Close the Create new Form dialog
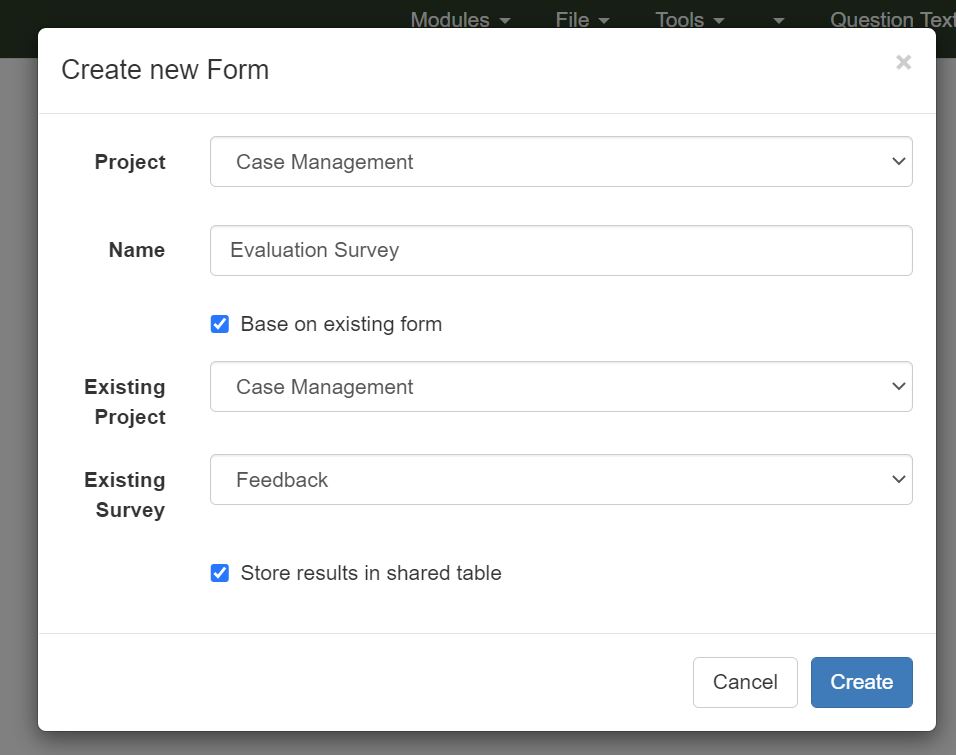This screenshot has height=755, width=956. click(x=903, y=63)
